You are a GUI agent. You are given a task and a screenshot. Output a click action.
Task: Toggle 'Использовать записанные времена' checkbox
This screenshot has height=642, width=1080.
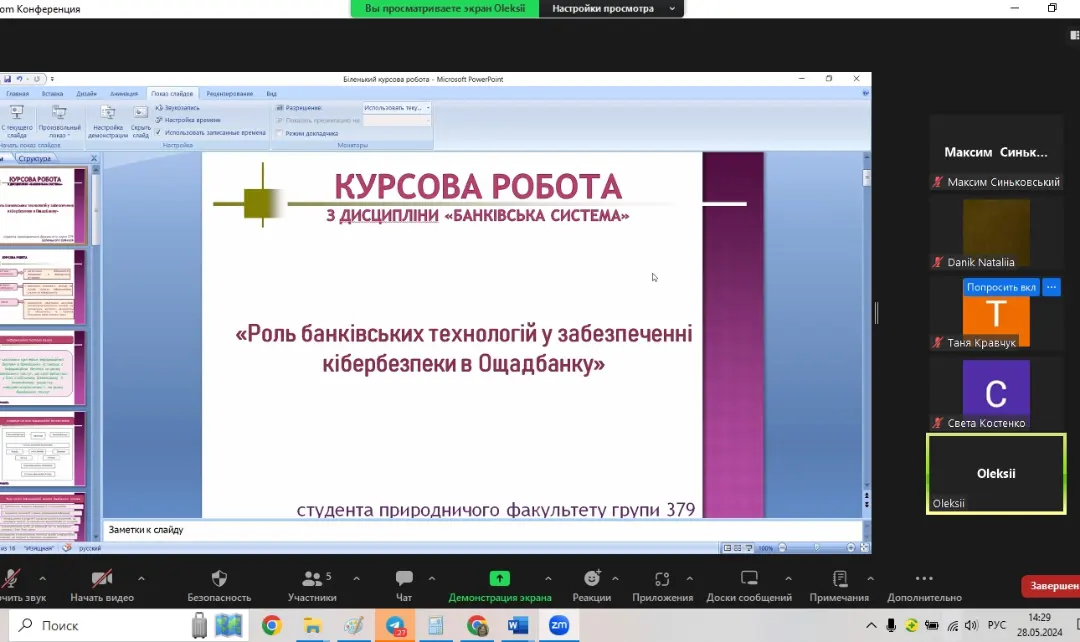tap(159, 132)
